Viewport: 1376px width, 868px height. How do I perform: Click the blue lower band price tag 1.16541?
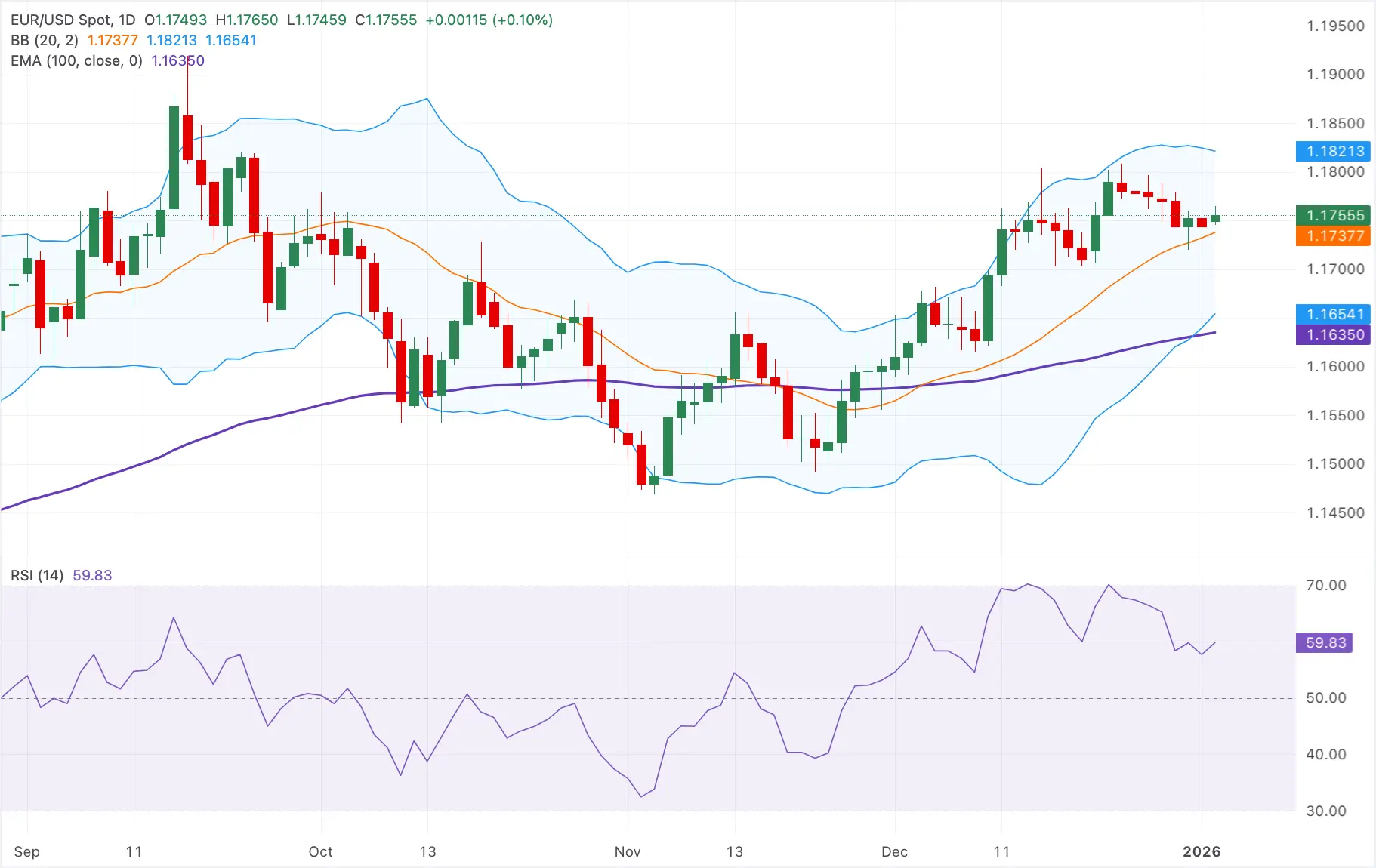(x=1334, y=314)
